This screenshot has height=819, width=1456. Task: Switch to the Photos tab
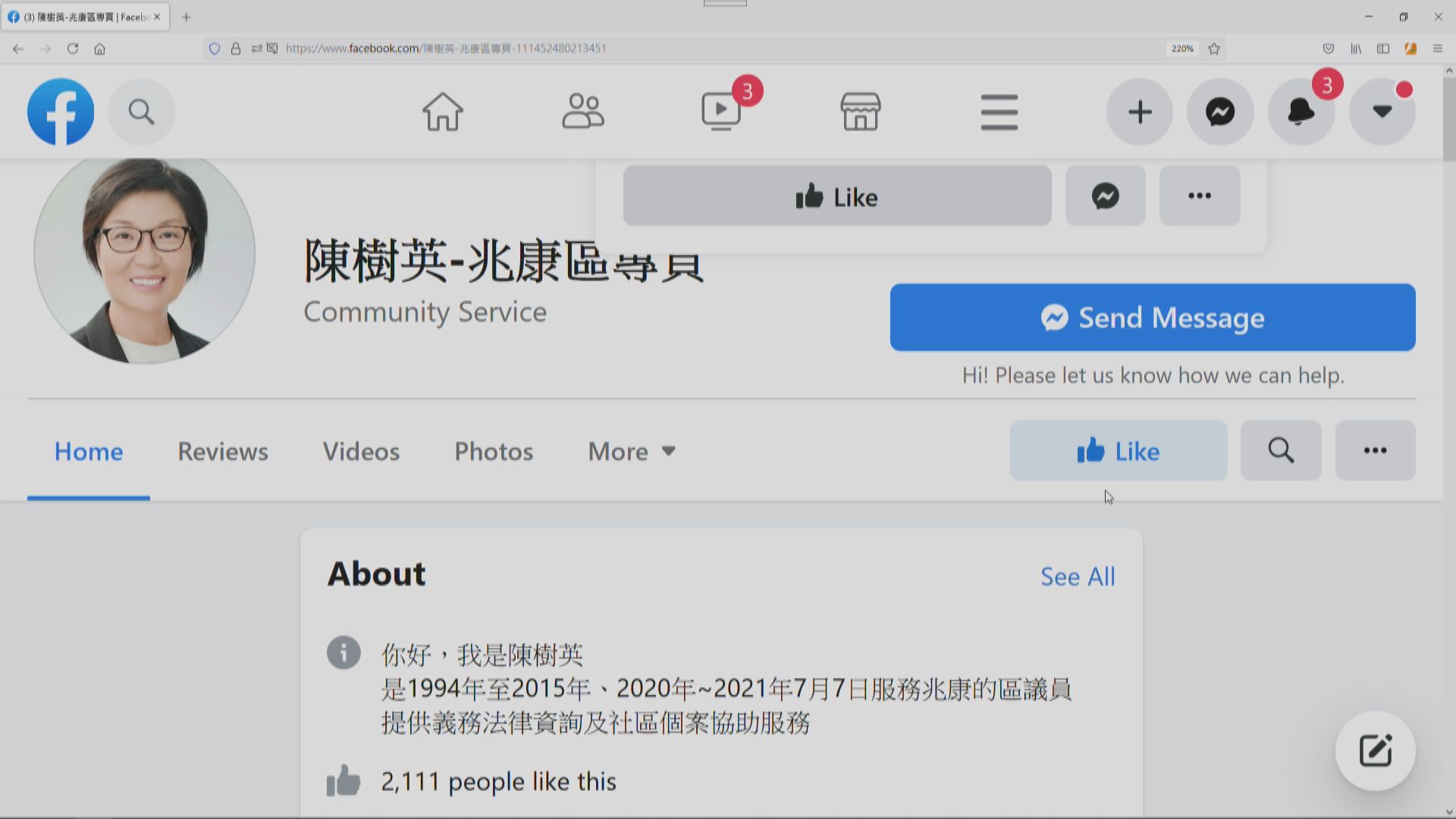tap(493, 451)
